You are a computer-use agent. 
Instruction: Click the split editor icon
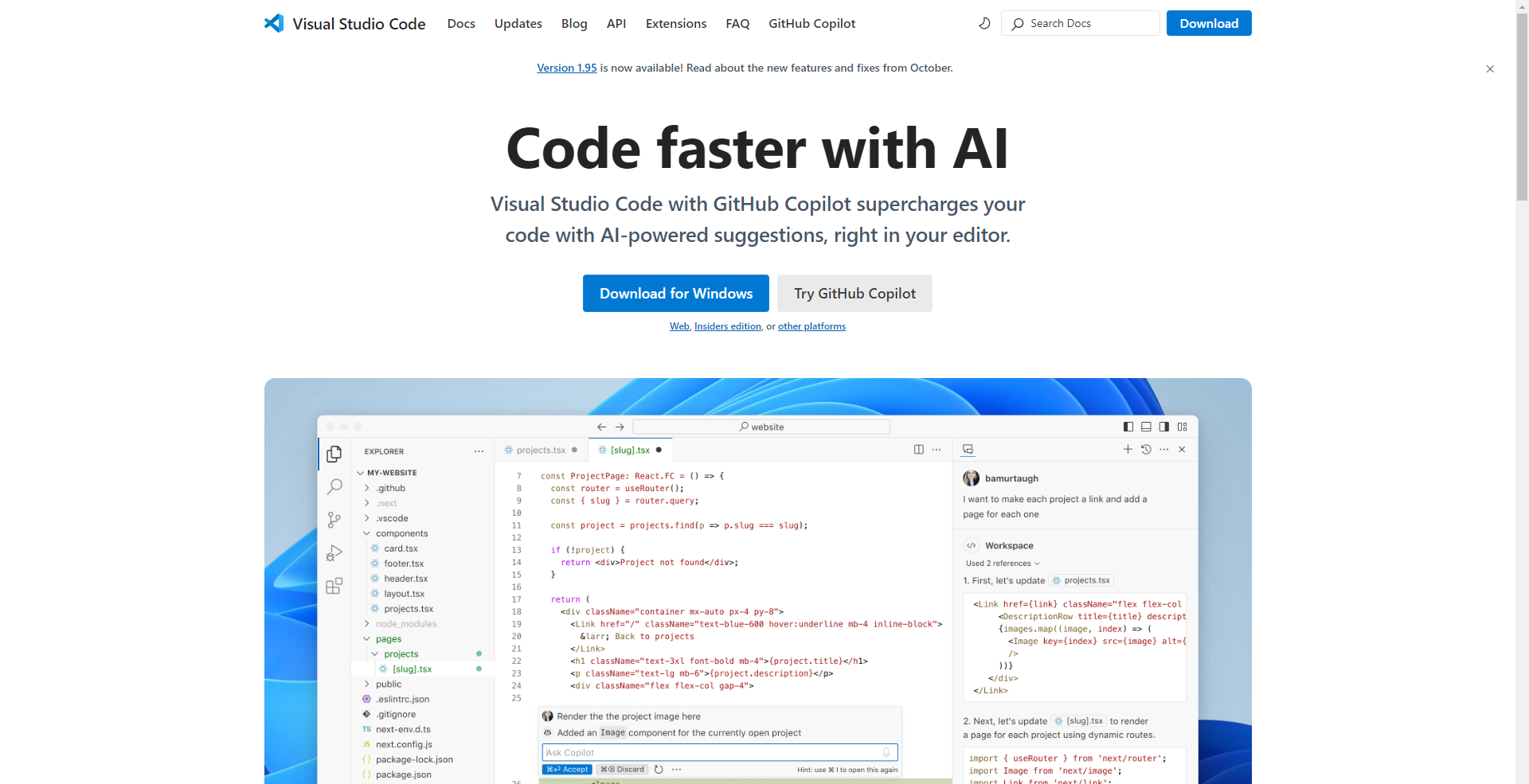(918, 450)
